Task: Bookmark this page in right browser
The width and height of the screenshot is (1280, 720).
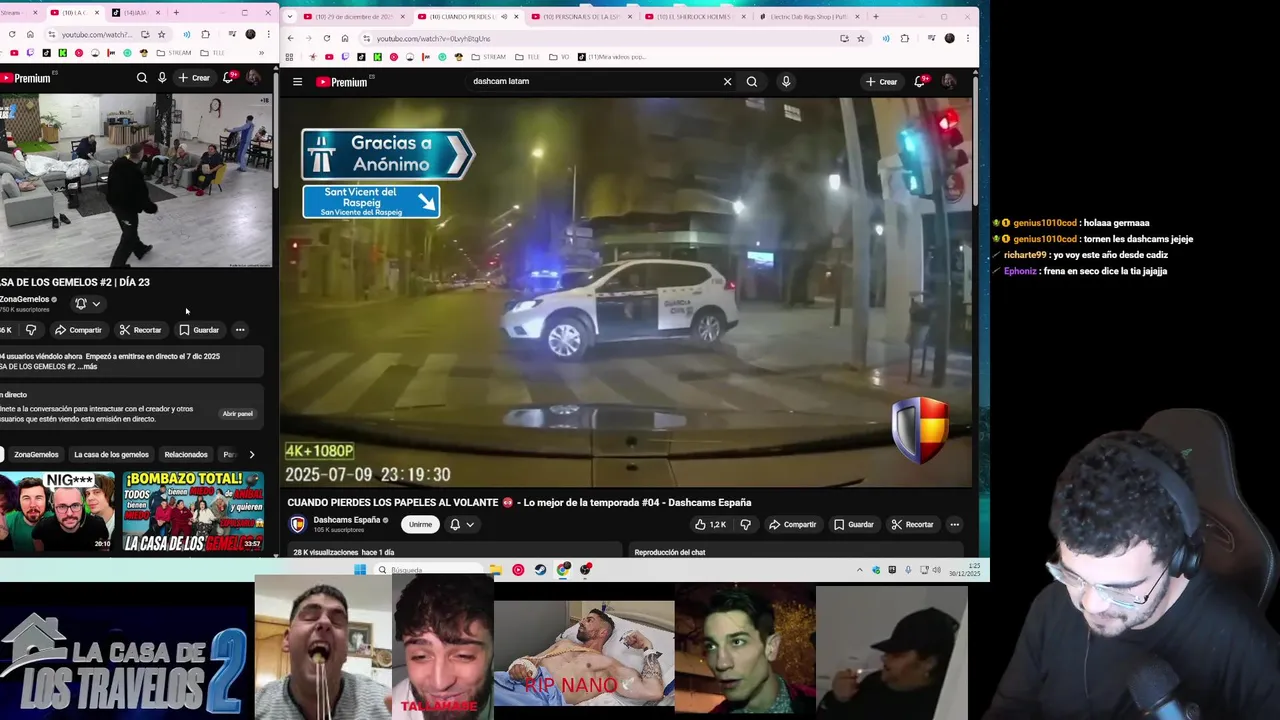Action: click(861, 38)
